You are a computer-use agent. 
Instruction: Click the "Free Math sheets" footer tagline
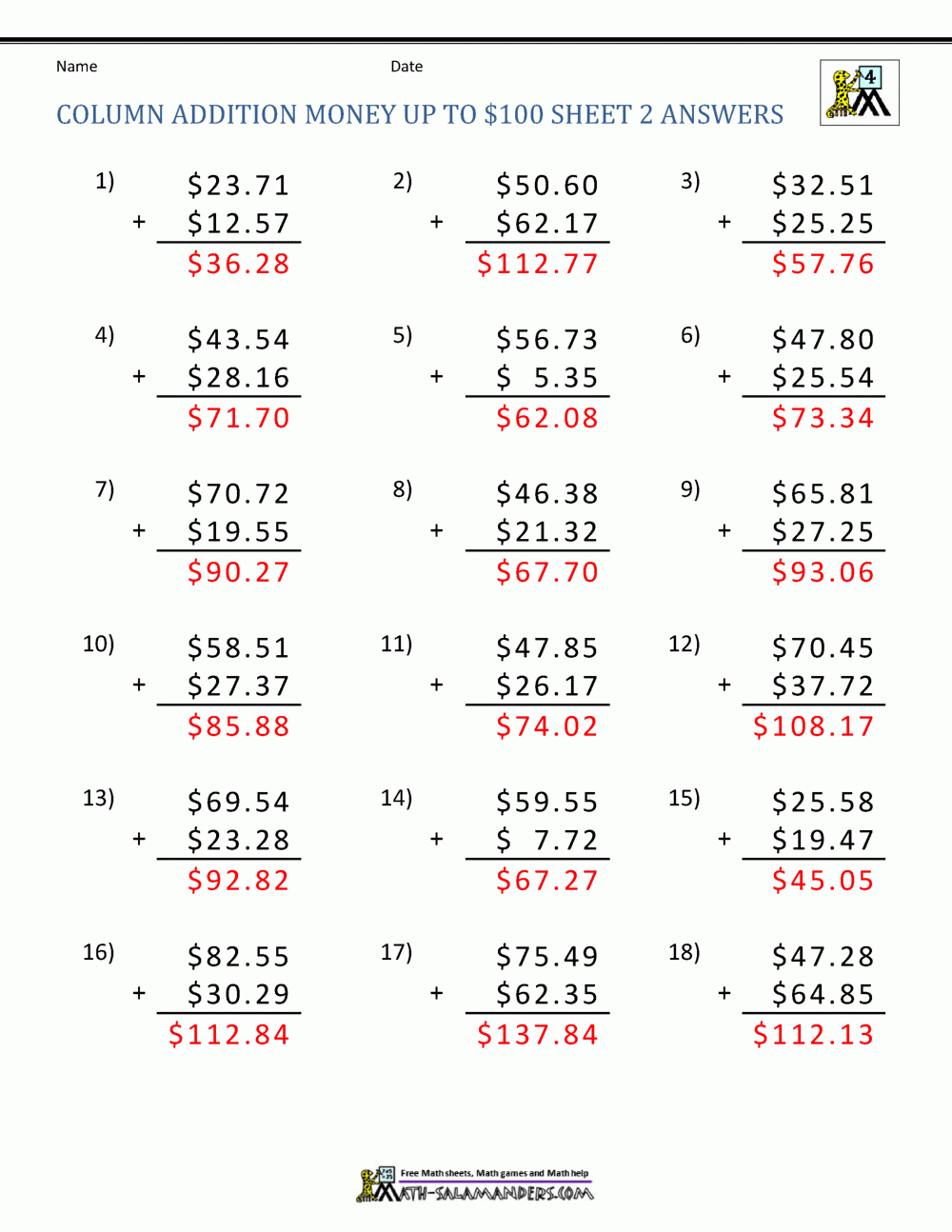[494, 1173]
